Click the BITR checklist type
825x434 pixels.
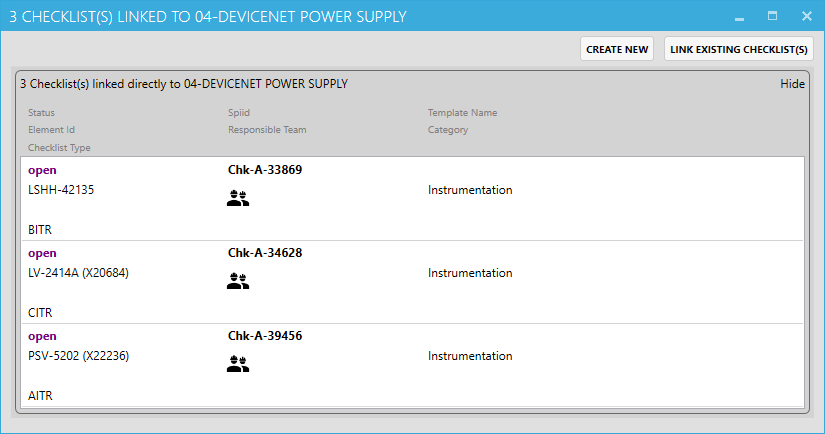coord(40,229)
